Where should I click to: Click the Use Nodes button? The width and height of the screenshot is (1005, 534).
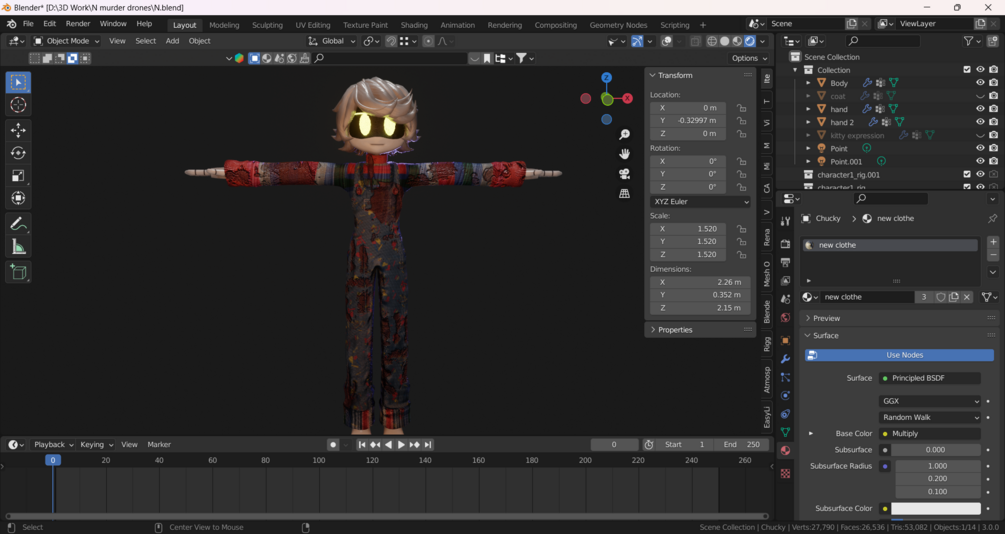(904, 355)
